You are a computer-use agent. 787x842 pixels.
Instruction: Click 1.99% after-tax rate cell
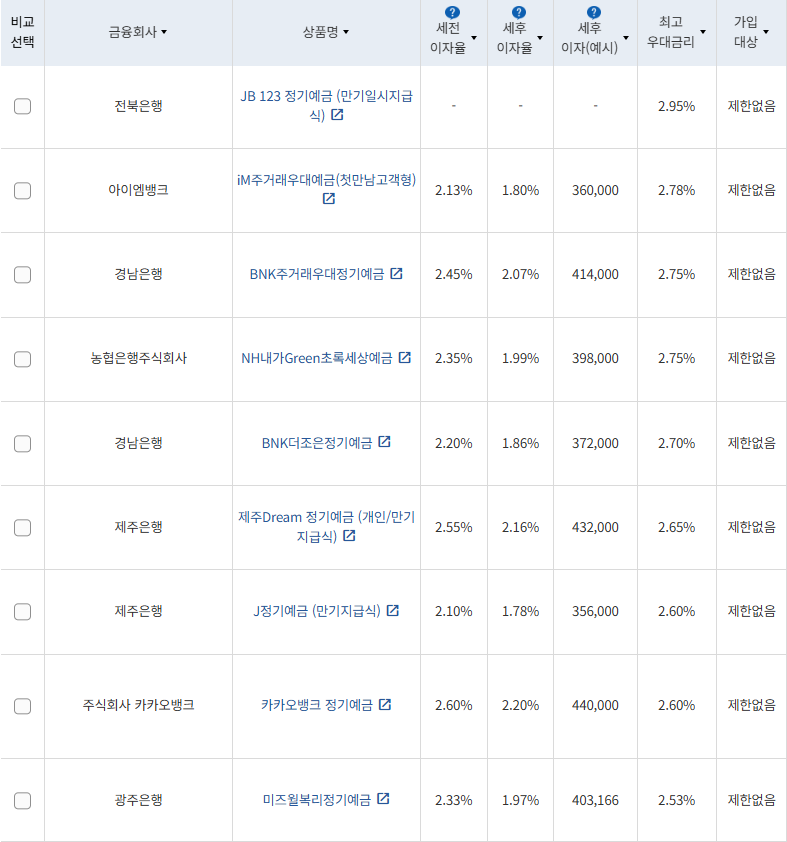tap(520, 358)
